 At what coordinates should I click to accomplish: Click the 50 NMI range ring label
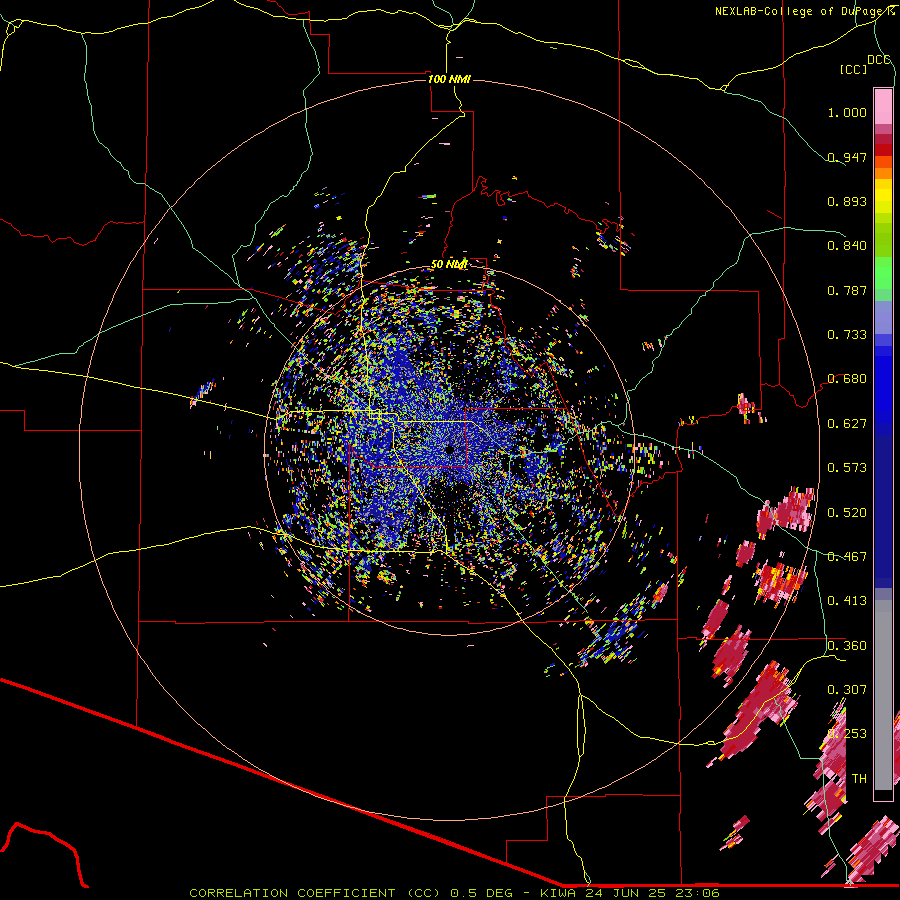coord(449,265)
